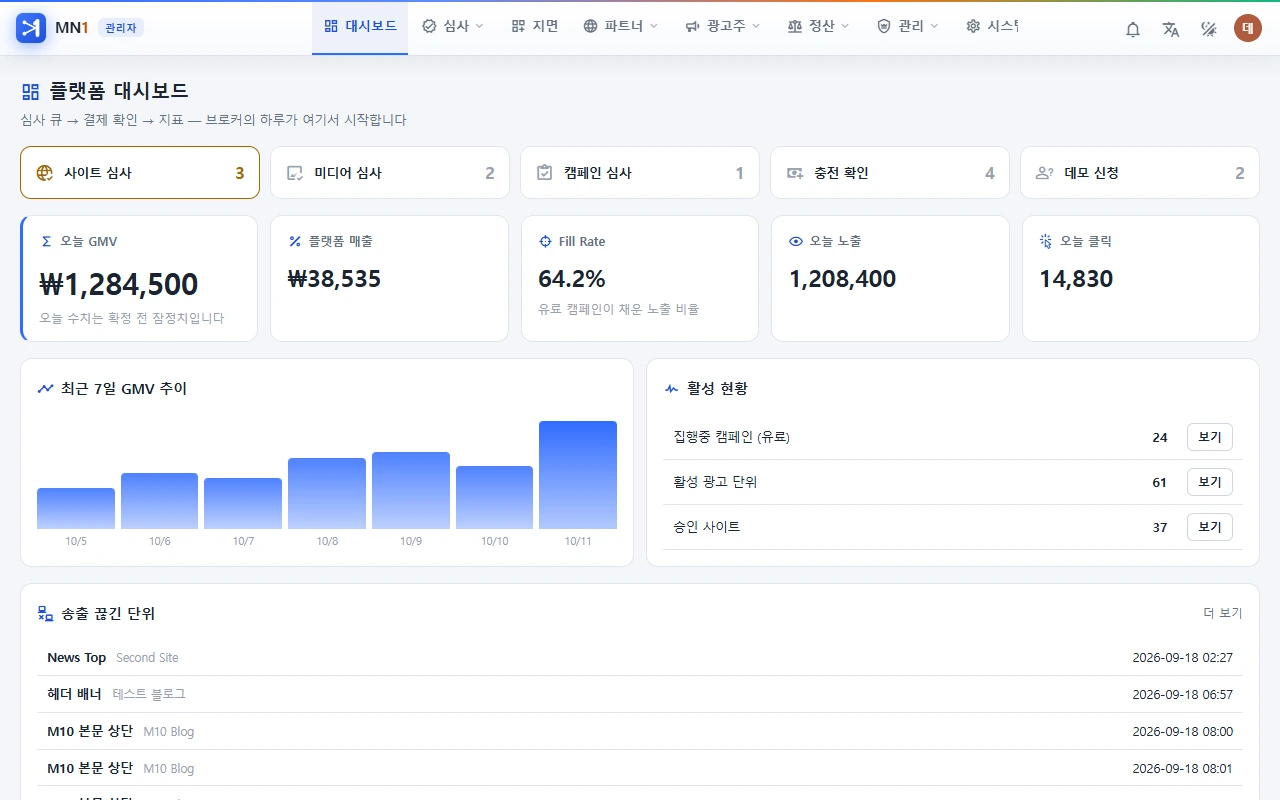Click 더 보기 link in 송출 끊긴 단위

click(x=1223, y=613)
